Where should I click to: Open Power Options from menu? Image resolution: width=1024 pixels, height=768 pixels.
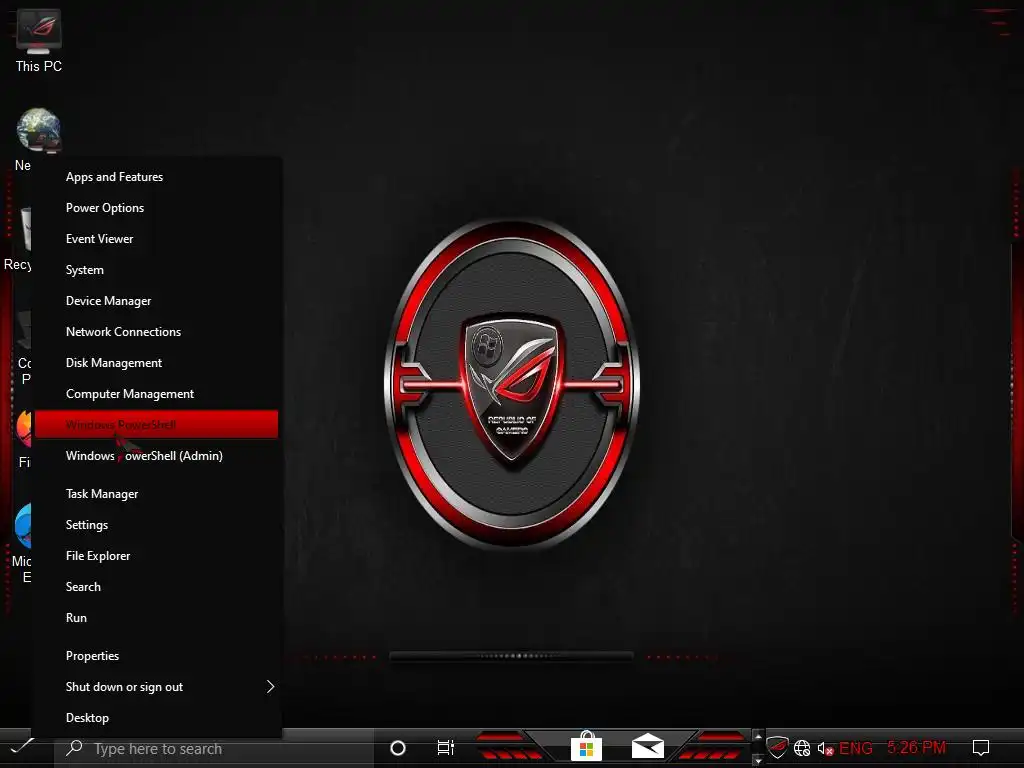tap(157, 208)
